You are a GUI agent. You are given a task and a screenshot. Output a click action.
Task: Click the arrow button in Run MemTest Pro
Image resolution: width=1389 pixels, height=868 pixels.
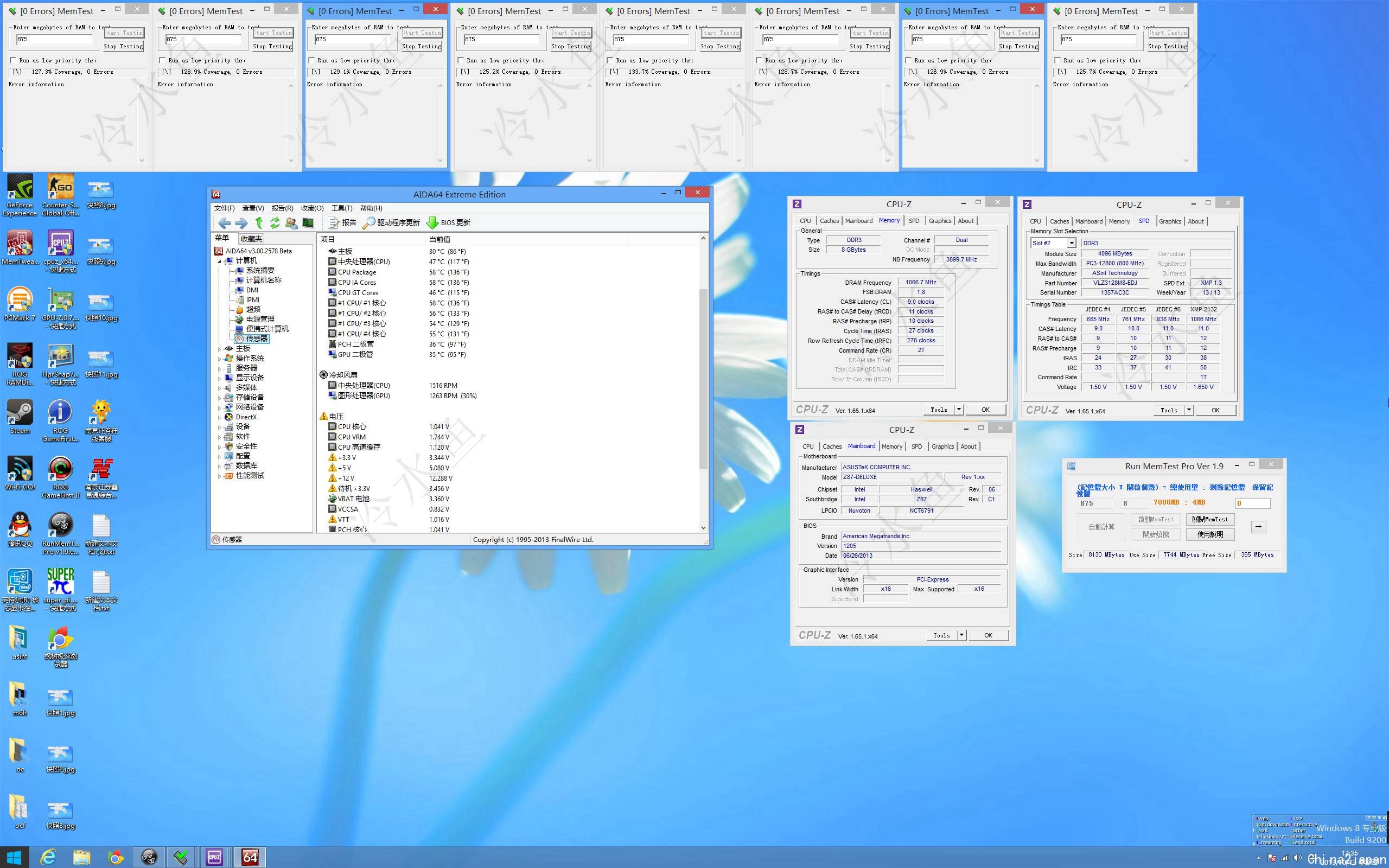tap(1258, 527)
